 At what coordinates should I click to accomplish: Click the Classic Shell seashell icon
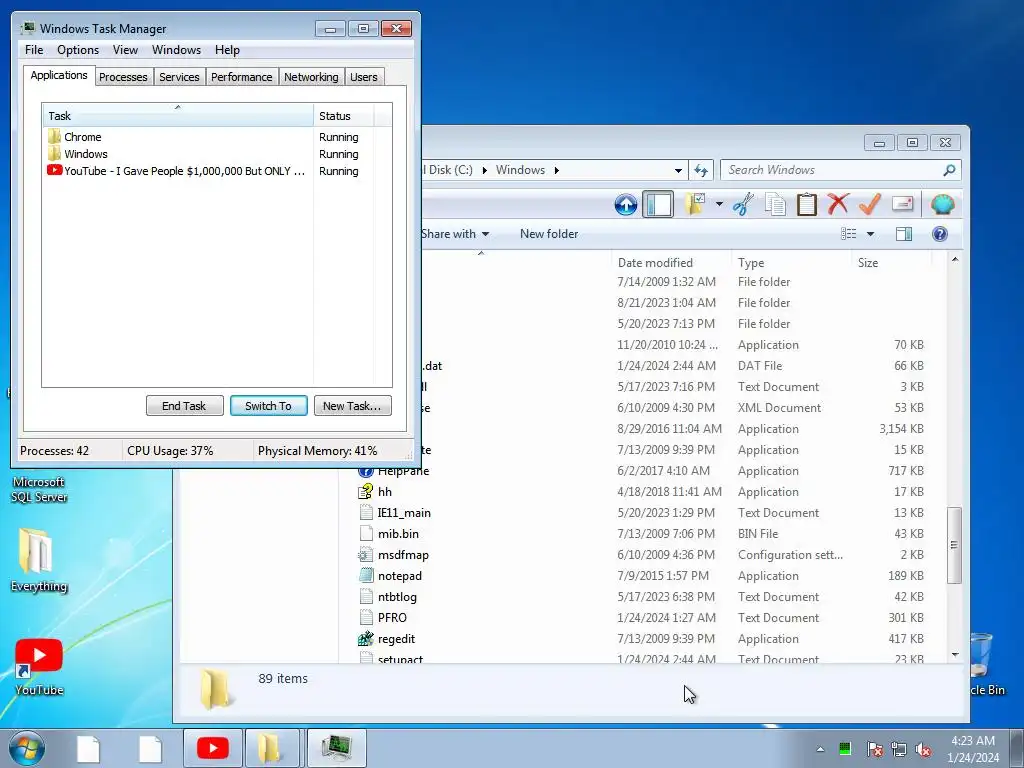[x=942, y=204]
